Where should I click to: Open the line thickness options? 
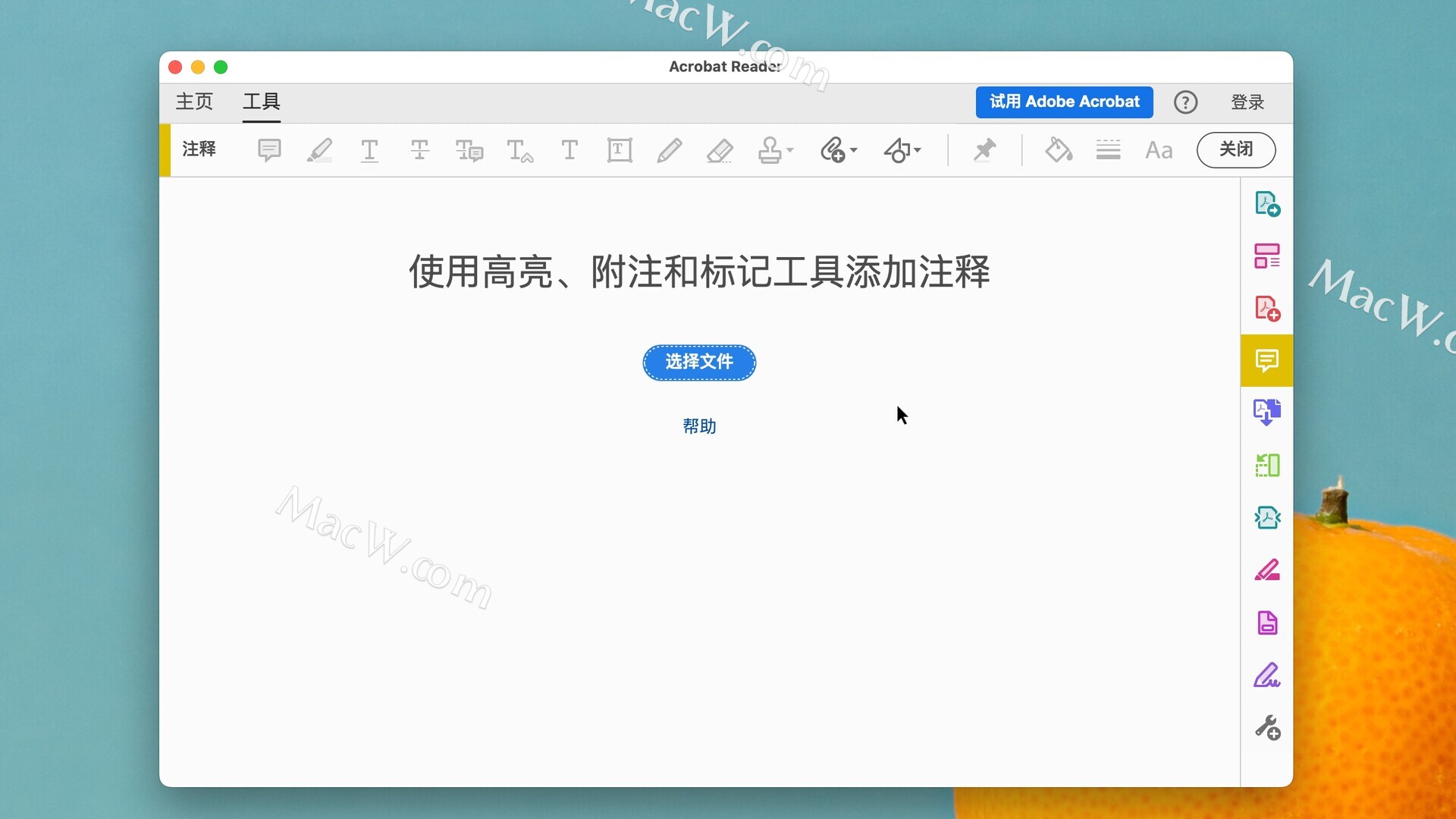click(1108, 150)
